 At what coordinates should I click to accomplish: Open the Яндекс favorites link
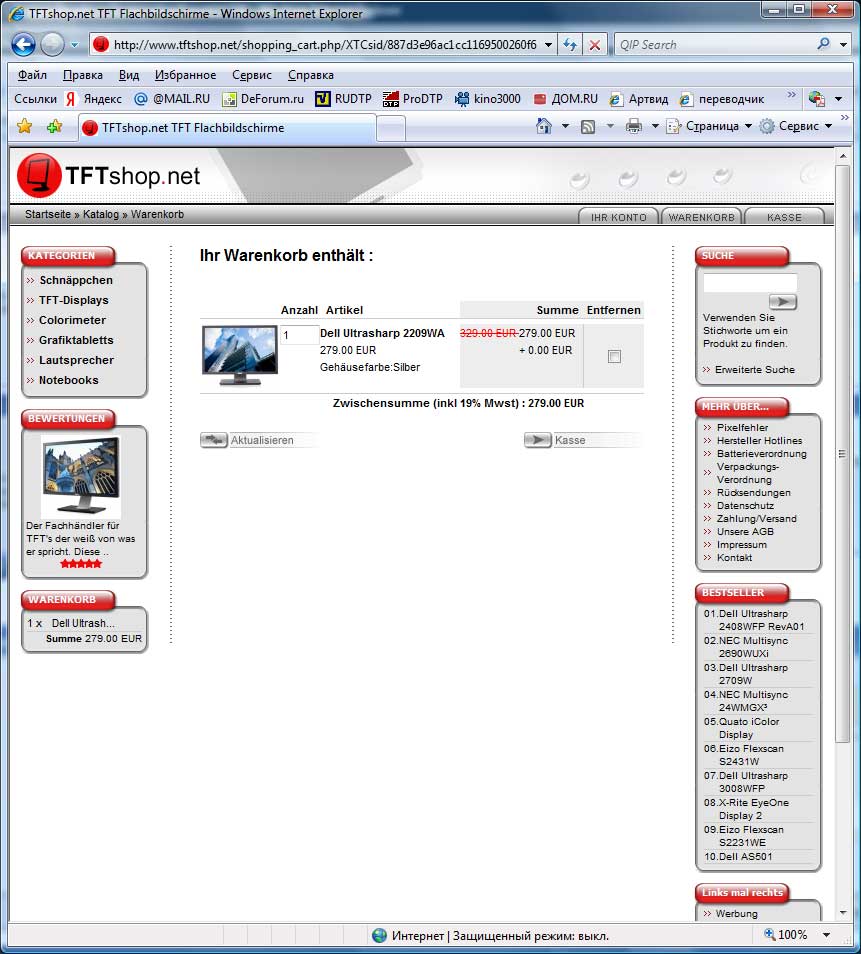pos(94,99)
